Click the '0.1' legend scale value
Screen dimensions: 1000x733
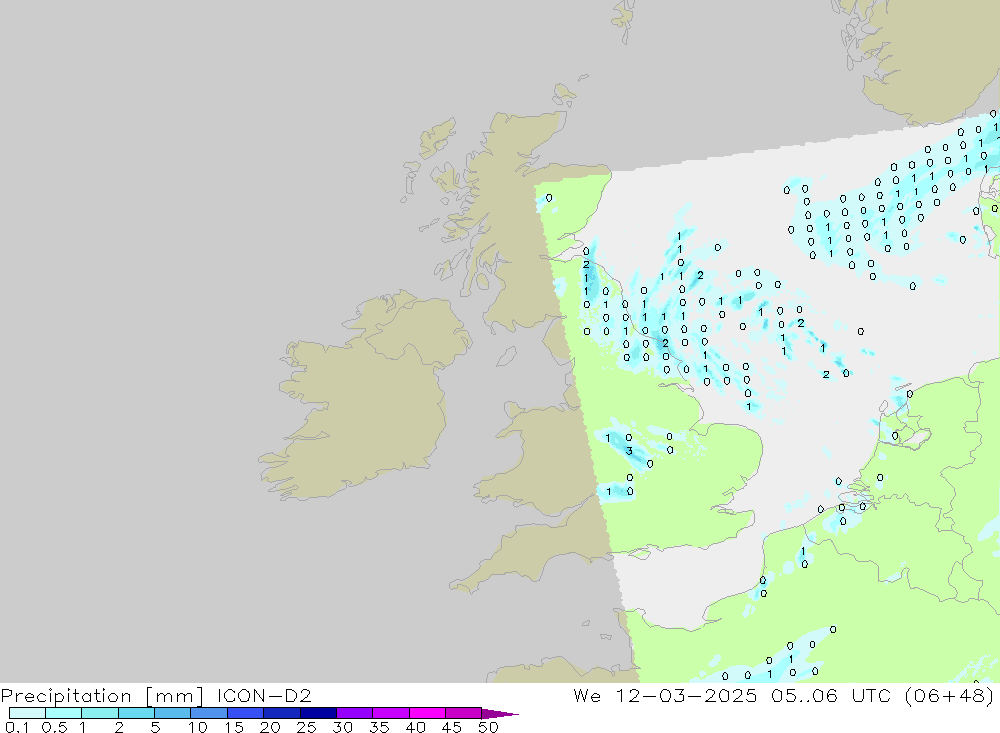coord(17,727)
